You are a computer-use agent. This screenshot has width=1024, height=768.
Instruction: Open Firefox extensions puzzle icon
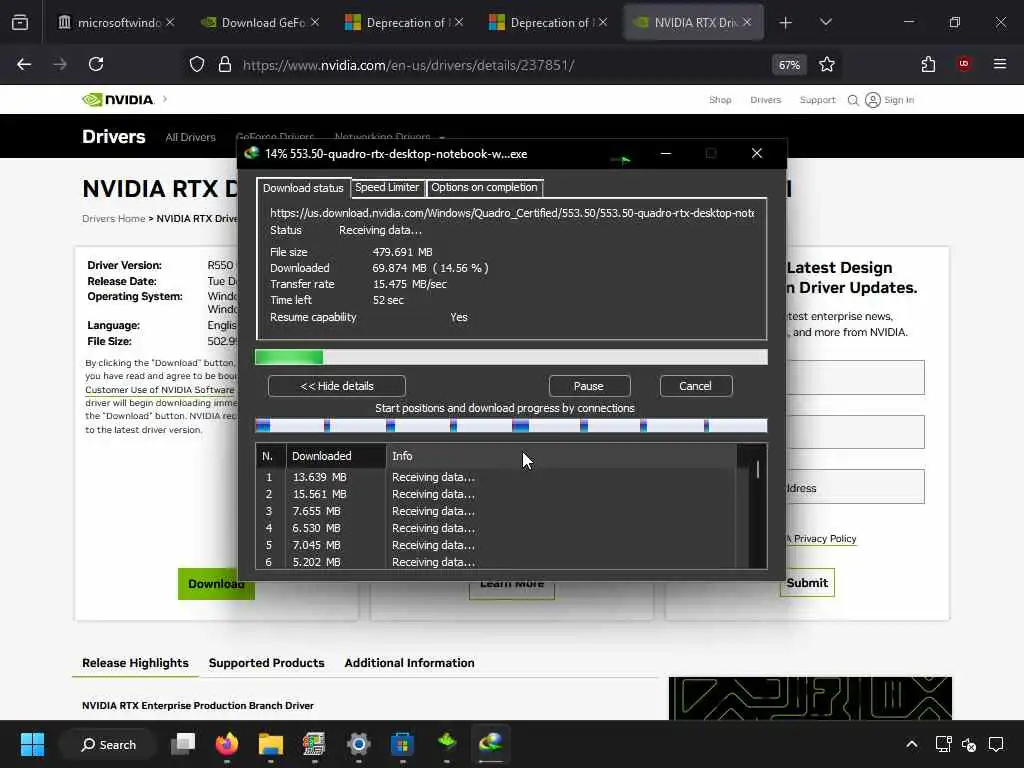(928, 64)
